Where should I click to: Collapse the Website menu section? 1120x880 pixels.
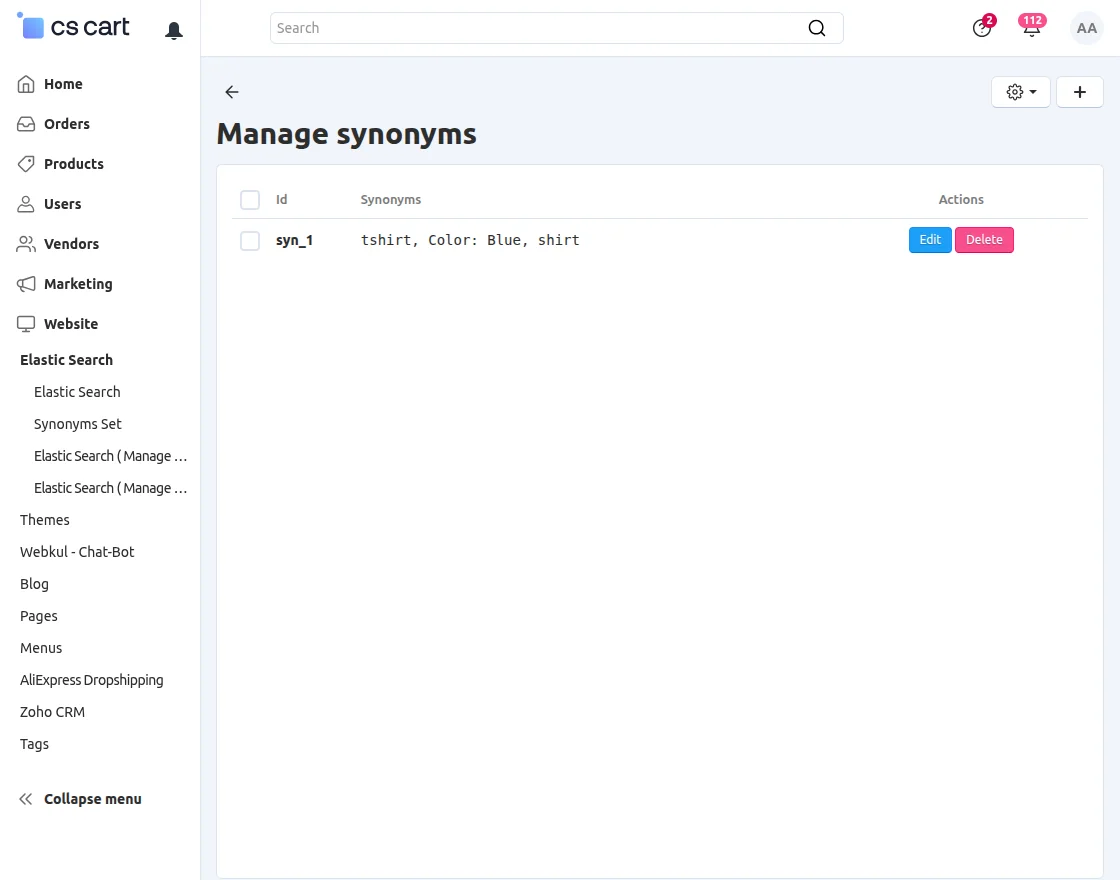point(71,324)
